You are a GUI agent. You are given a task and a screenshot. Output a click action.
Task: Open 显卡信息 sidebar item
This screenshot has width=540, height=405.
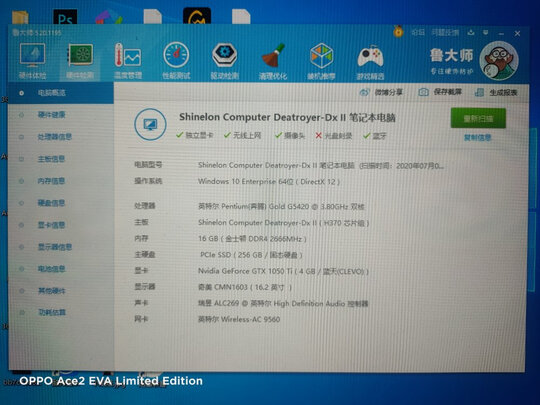tap(61, 225)
